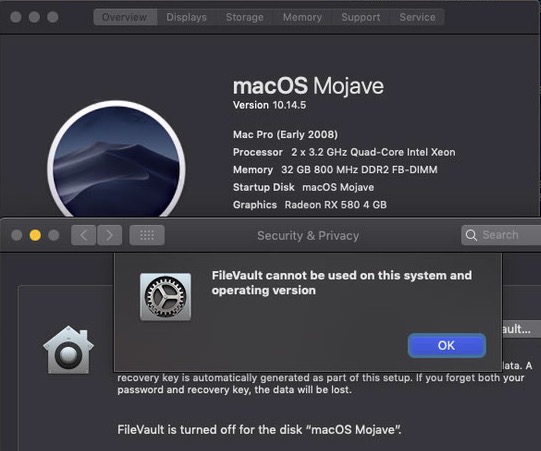Viewport: 541px width, 451px height.
Task: Select the Startup Disk macOS Mojave value
Action: coord(338,187)
